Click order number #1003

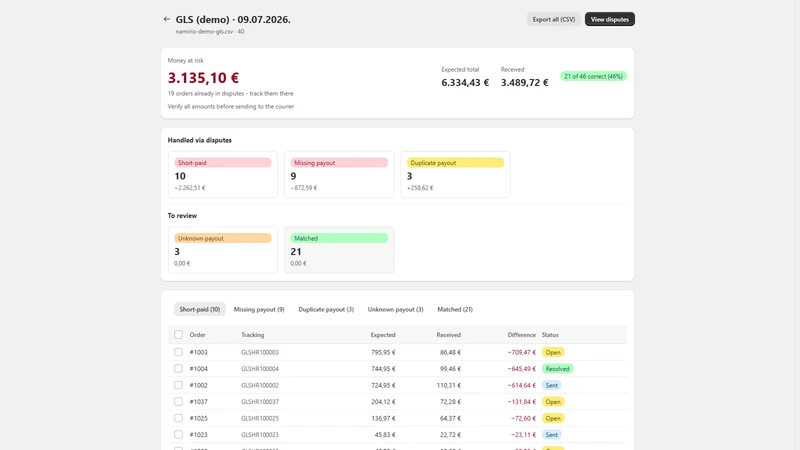click(x=198, y=352)
